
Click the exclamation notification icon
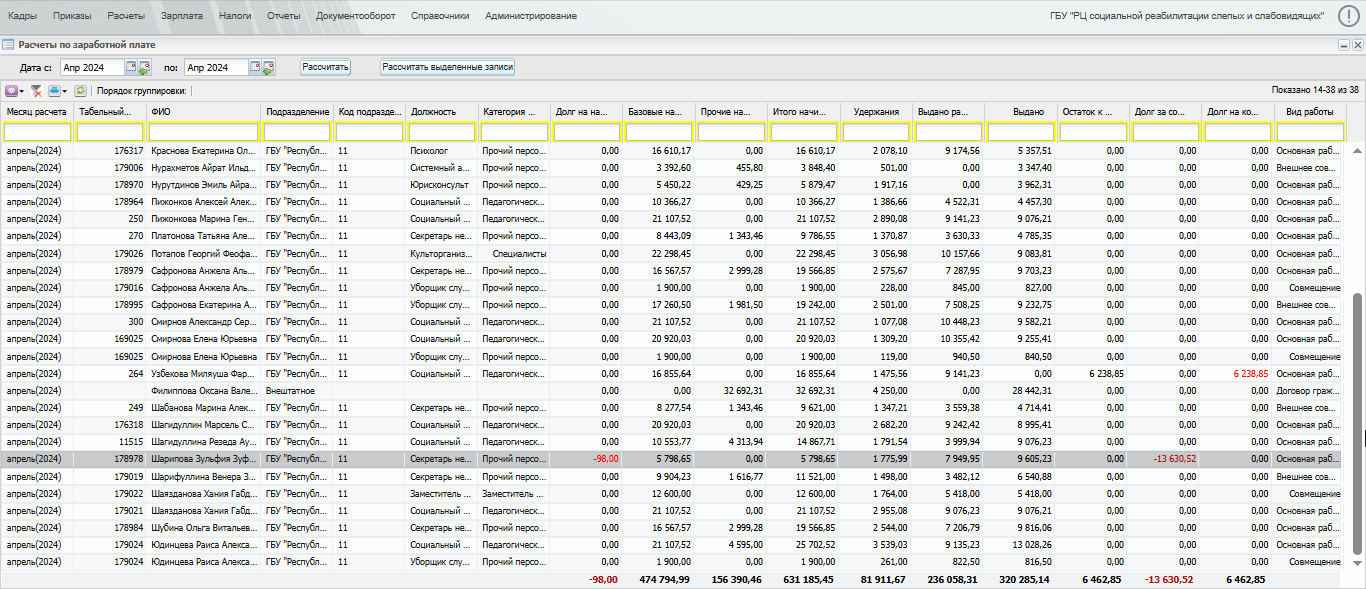click(x=1348, y=16)
